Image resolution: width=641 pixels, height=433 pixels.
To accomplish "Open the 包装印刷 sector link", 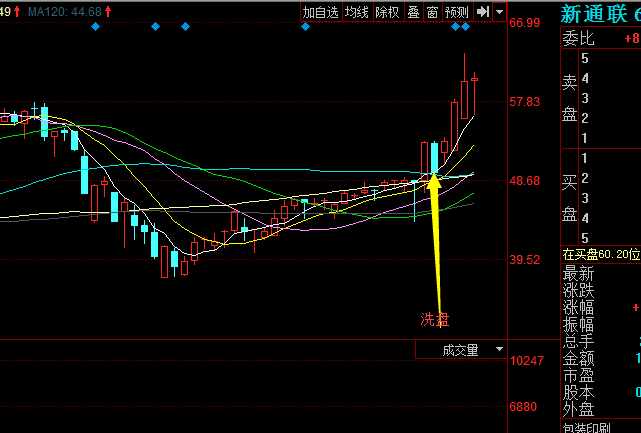I will coord(586,428).
